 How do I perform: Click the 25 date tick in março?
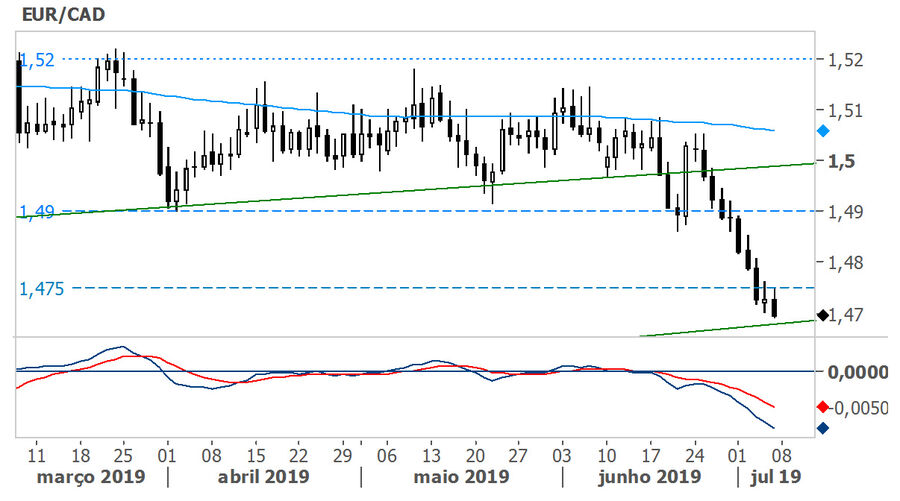point(124,451)
